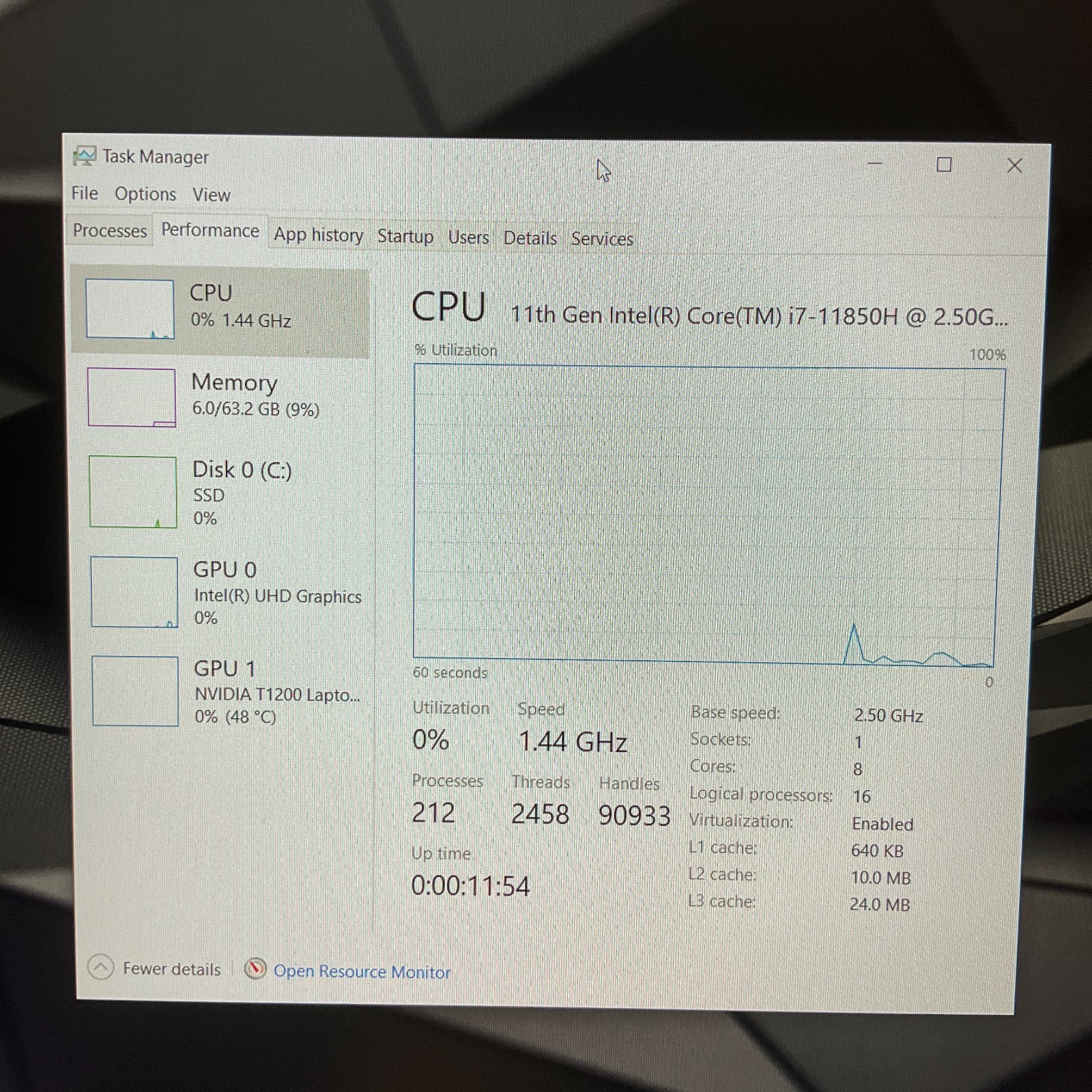This screenshot has height=1092, width=1092.
Task: Minimize the Task Manager window
Action: coord(875,164)
